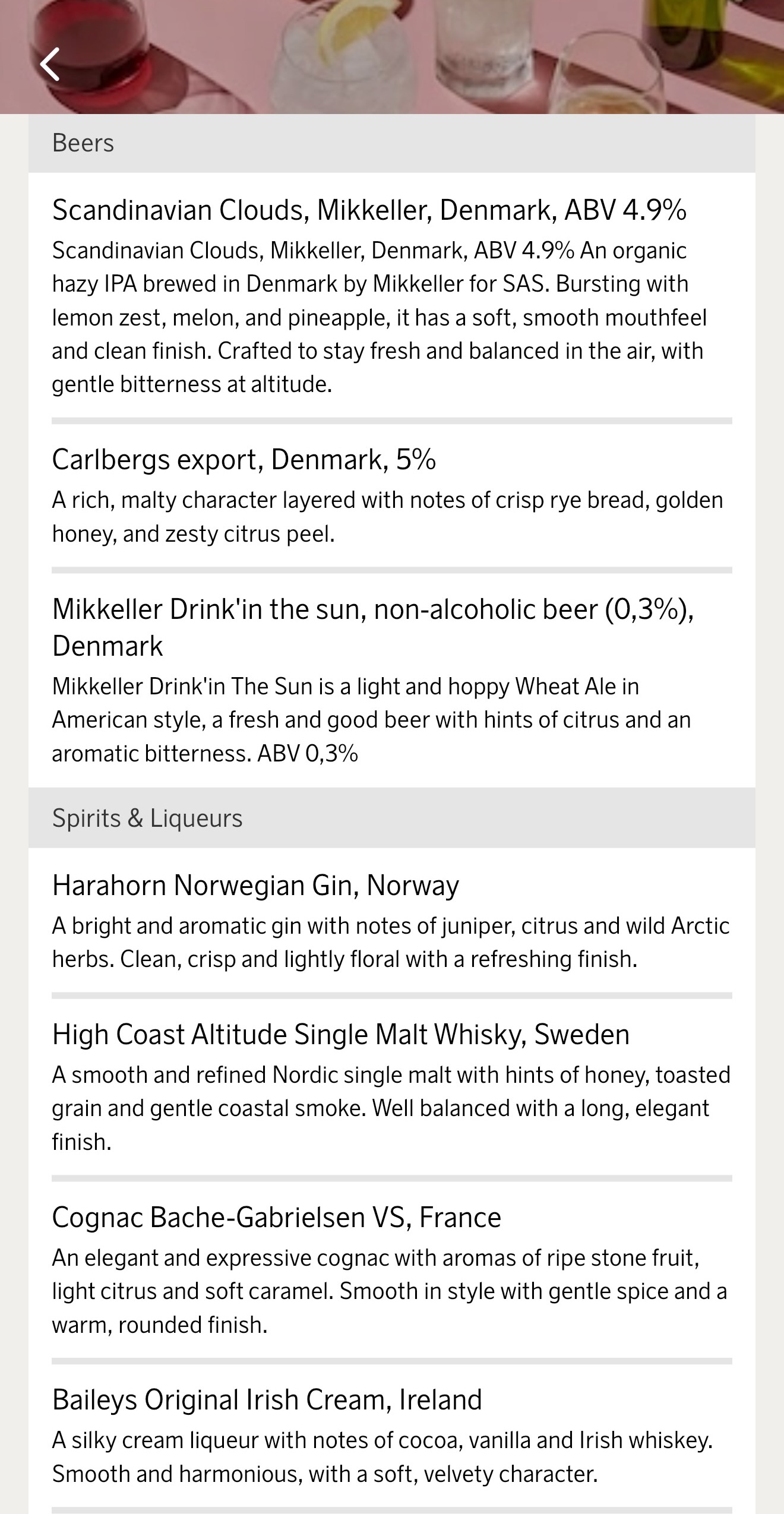Choose High Coast Altitude Single Malt Whisky
The image size is (784, 1514).
[x=340, y=1035]
